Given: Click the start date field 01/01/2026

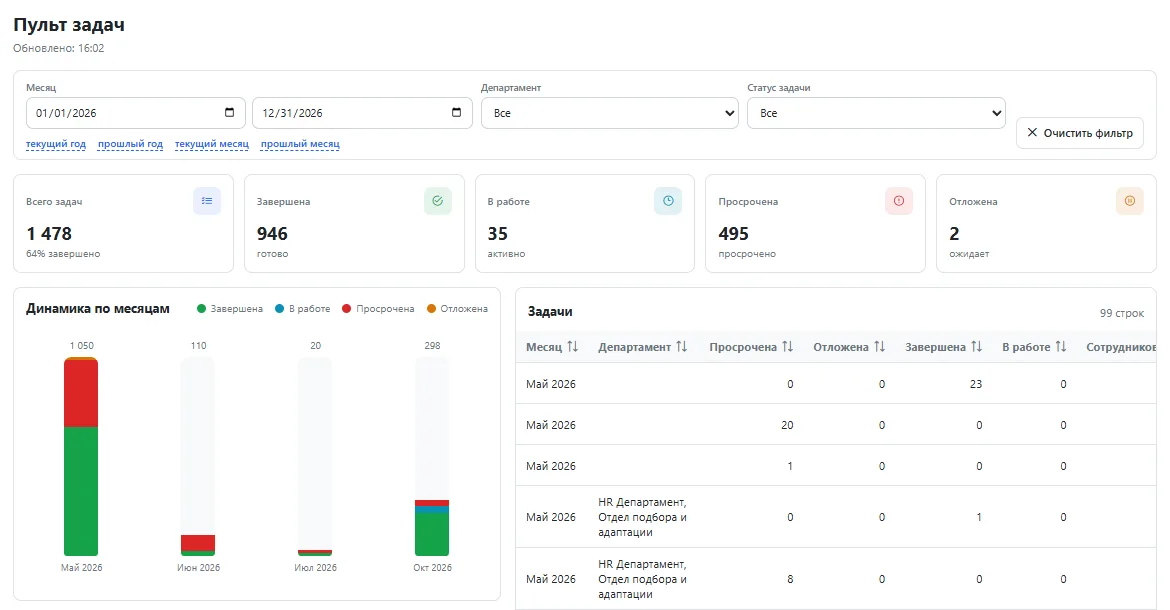Looking at the screenshot, I should (136, 113).
